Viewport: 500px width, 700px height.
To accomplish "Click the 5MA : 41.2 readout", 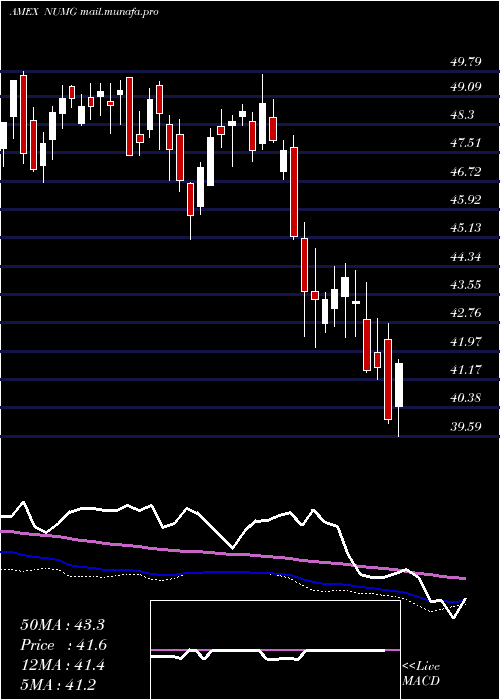I will (x=58, y=684).
